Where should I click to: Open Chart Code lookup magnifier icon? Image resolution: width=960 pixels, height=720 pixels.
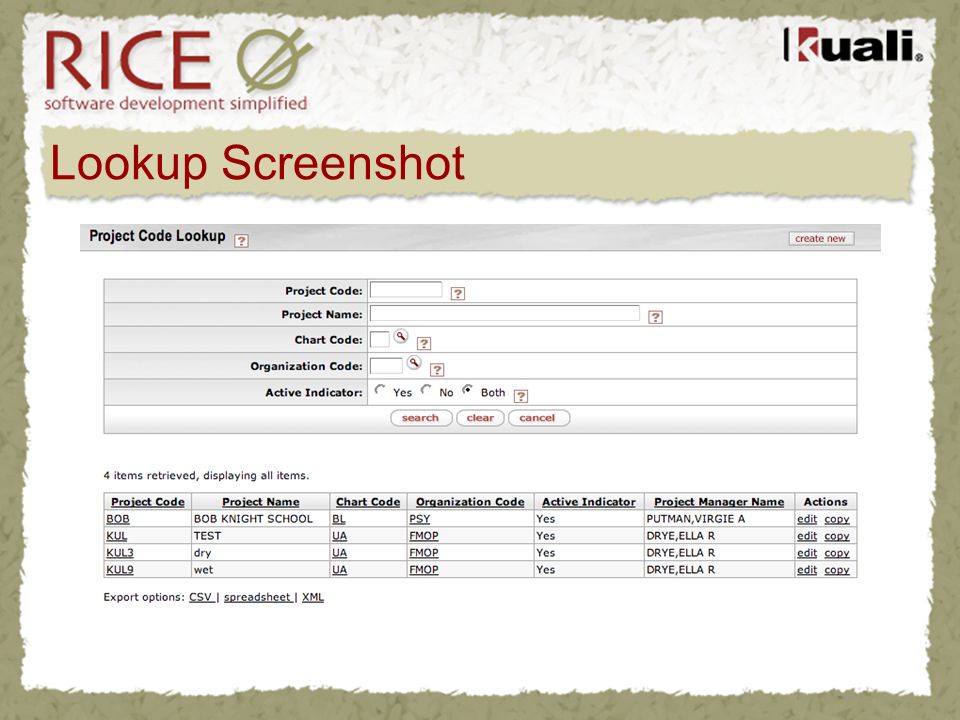point(400,336)
